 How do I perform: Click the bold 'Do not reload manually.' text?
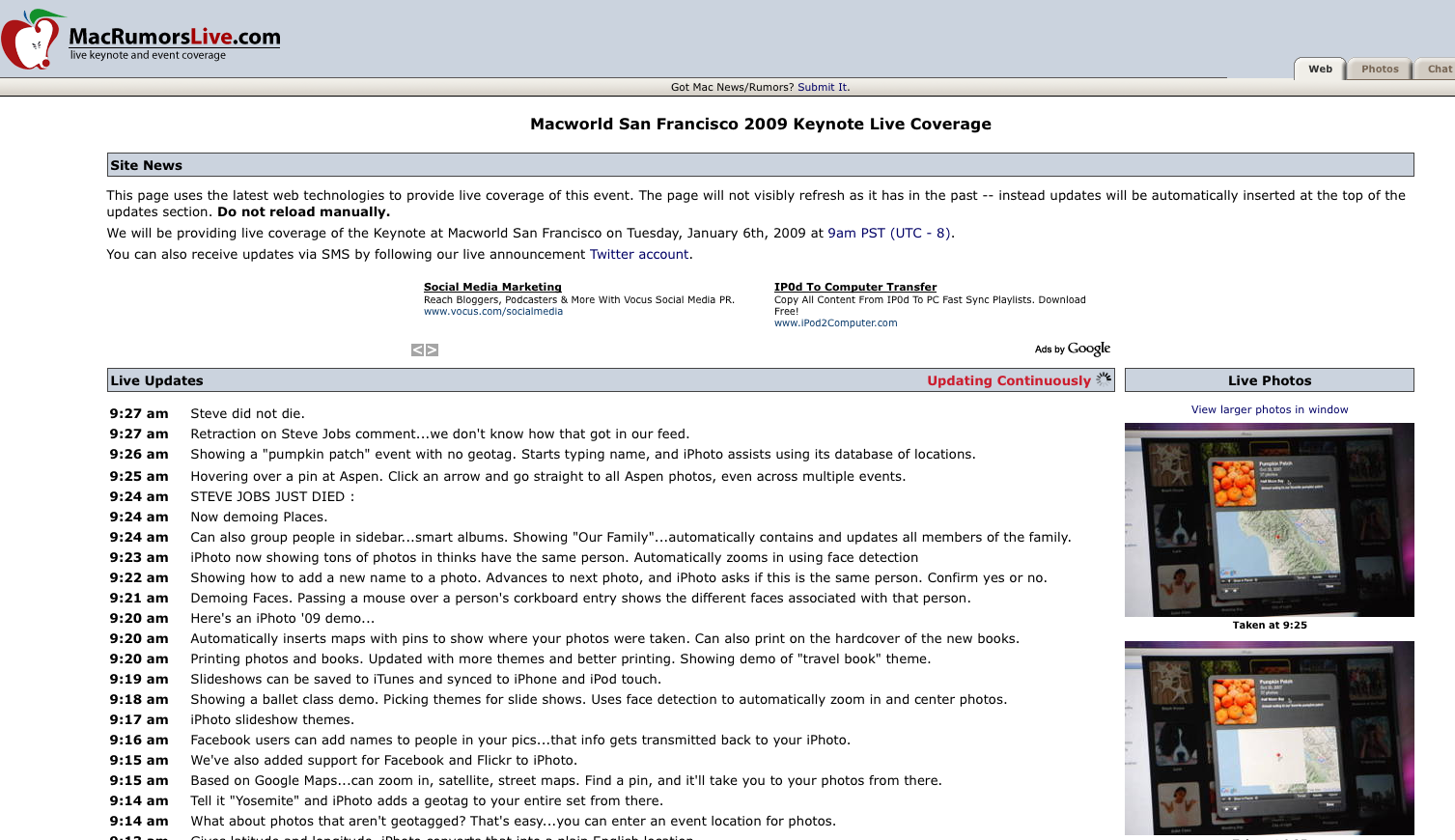304,211
